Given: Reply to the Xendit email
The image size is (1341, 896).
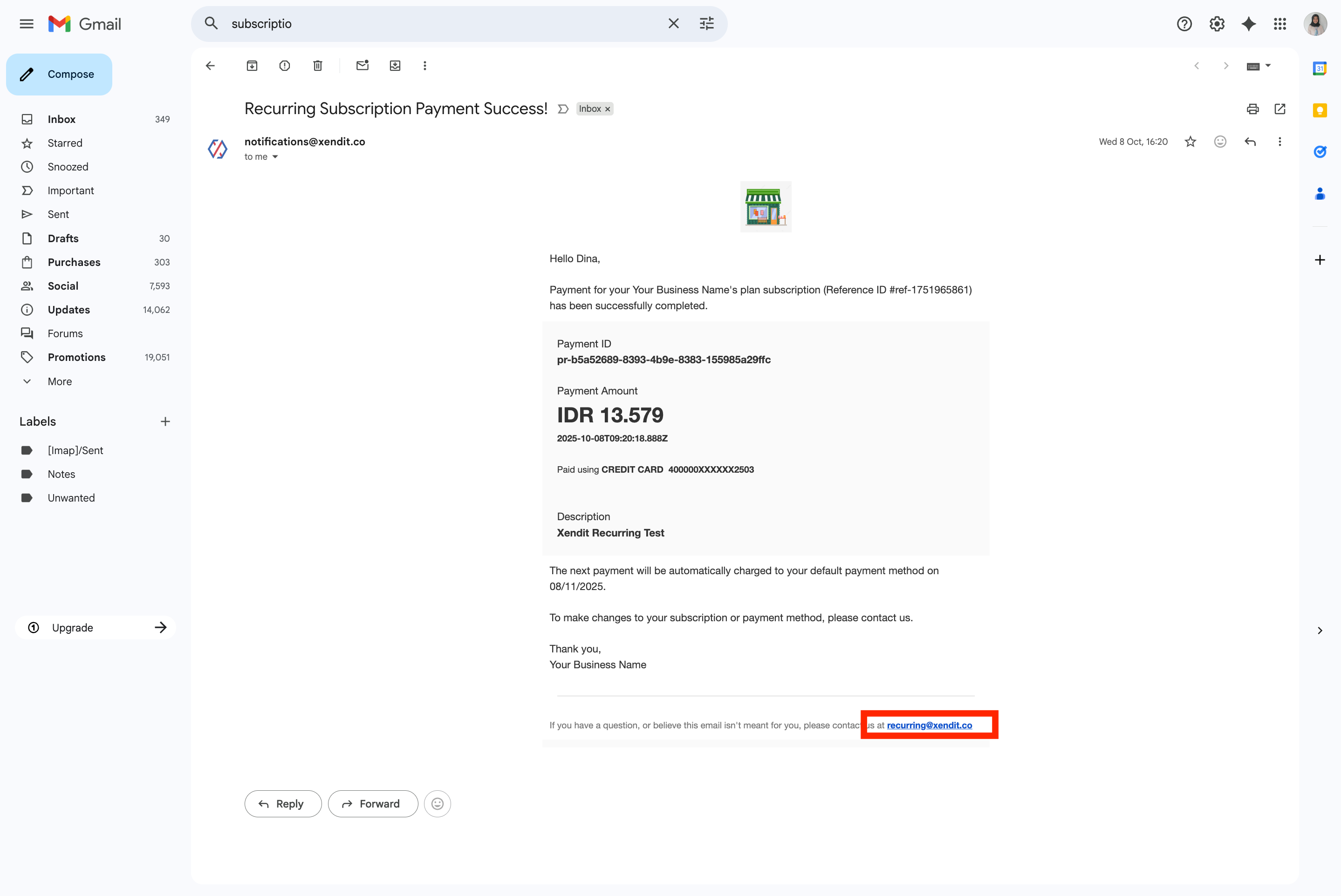Looking at the screenshot, I should tap(282, 803).
